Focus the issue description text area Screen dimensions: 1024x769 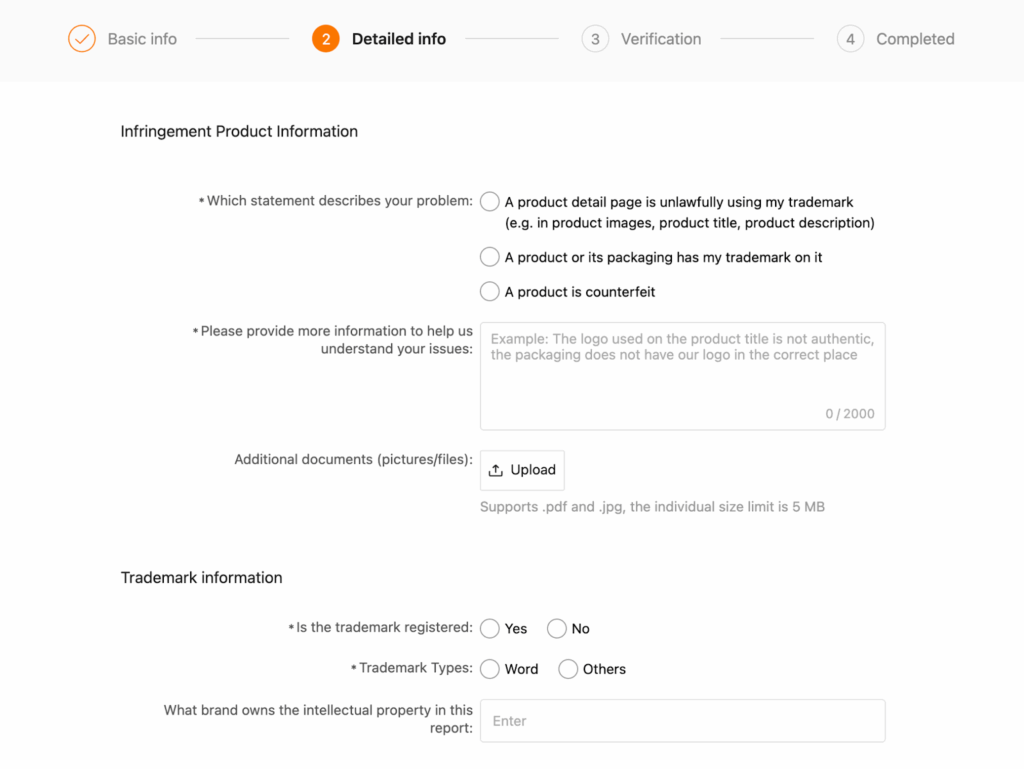click(682, 376)
